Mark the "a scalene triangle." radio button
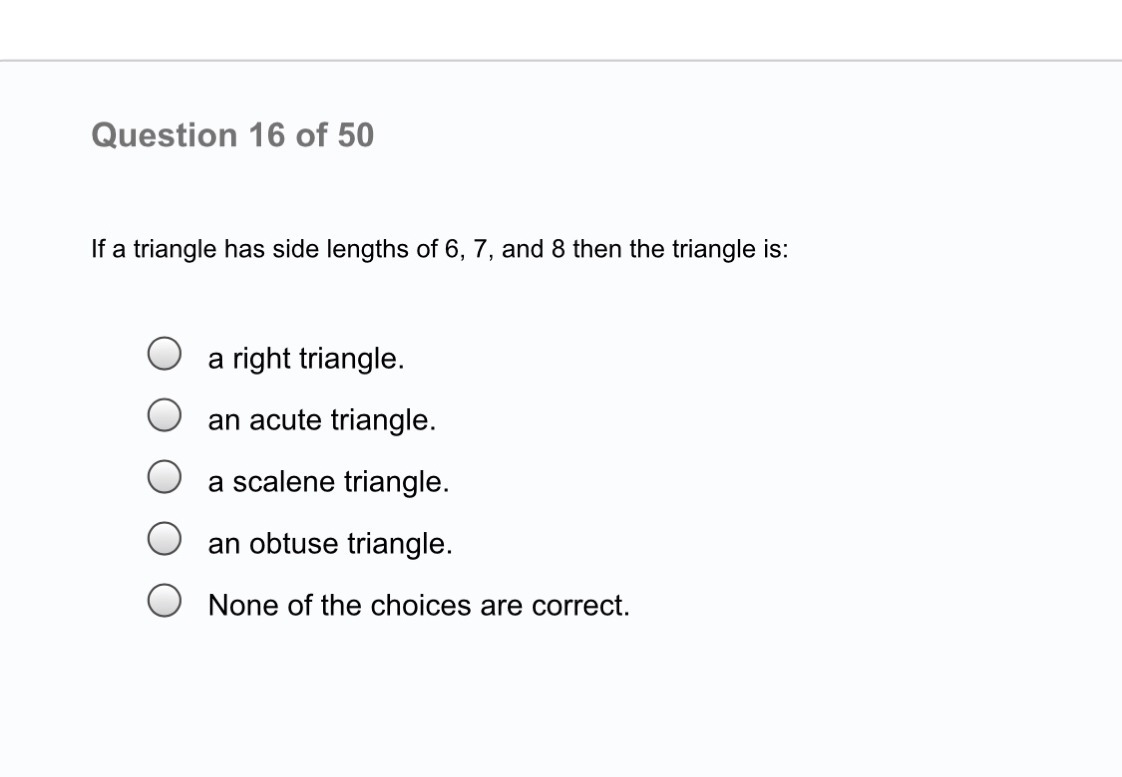 164,477
